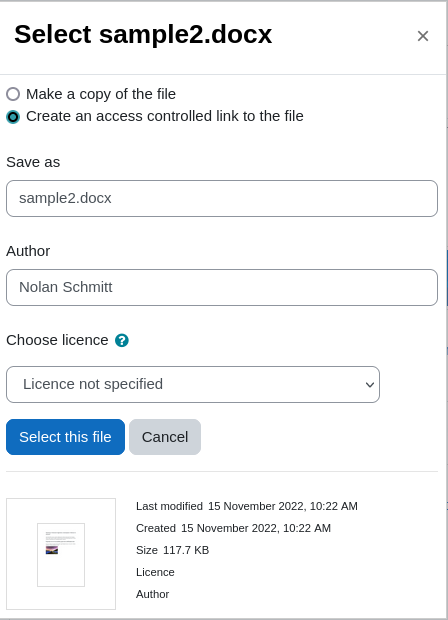Close the Select sample2.docx dialog
Image resolution: width=448 pixels, height=620 pixels.
point(423,36)
